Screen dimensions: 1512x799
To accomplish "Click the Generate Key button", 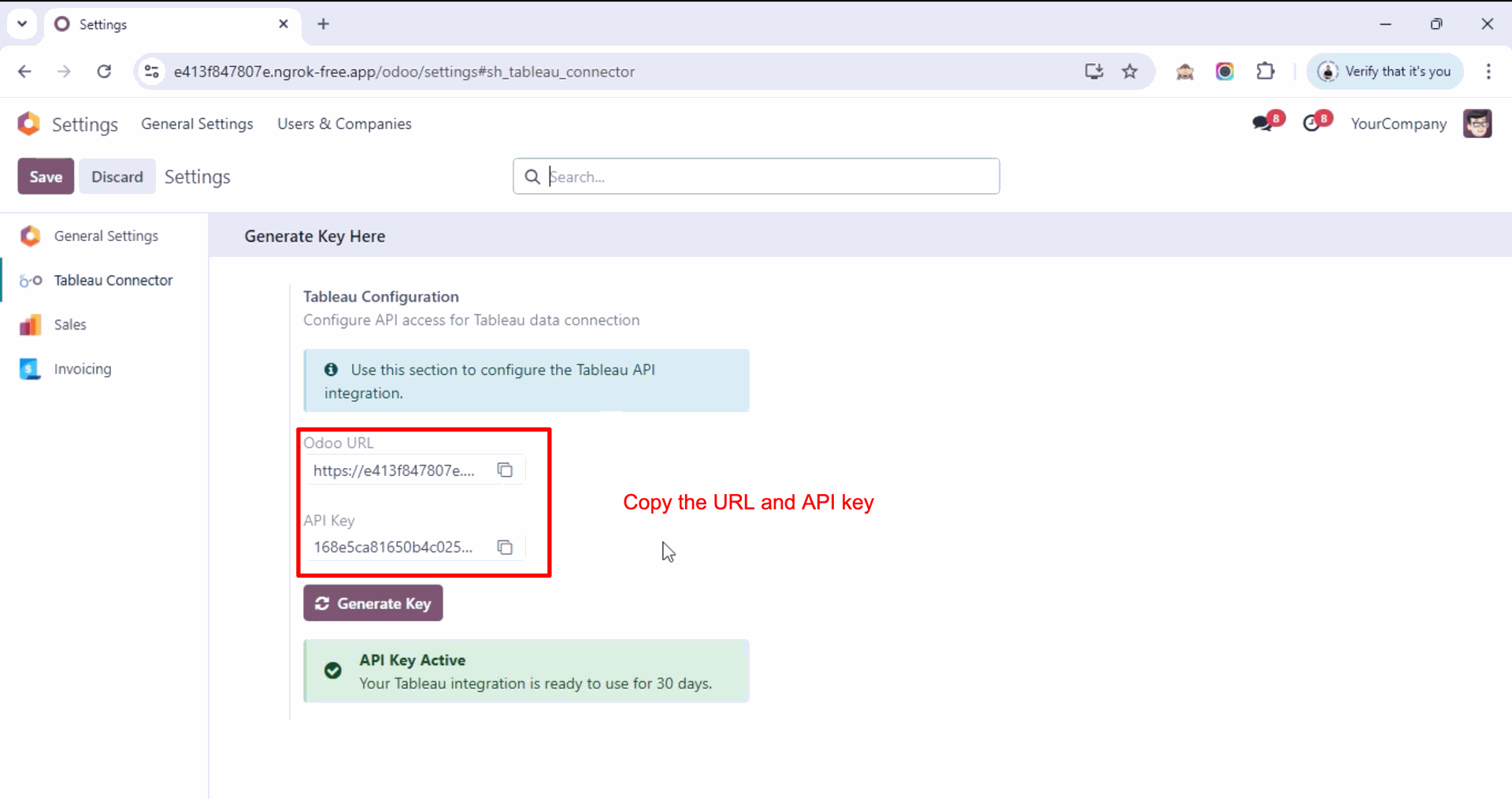I will pos(373,603).
